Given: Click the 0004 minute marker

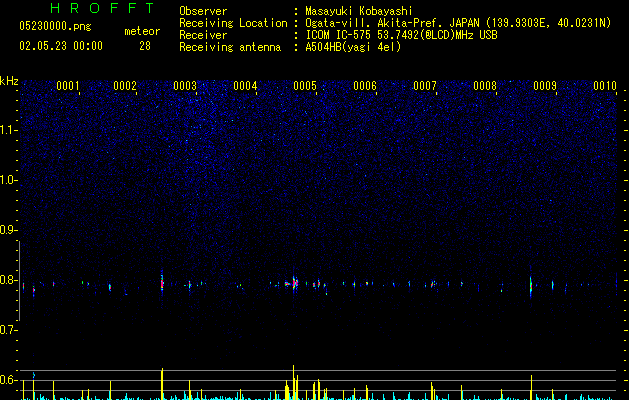Looking at the screenshot, I should click(x=245, y=86).
